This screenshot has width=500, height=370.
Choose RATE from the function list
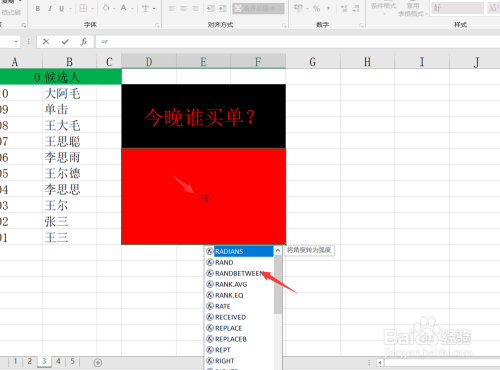point(240,306)
